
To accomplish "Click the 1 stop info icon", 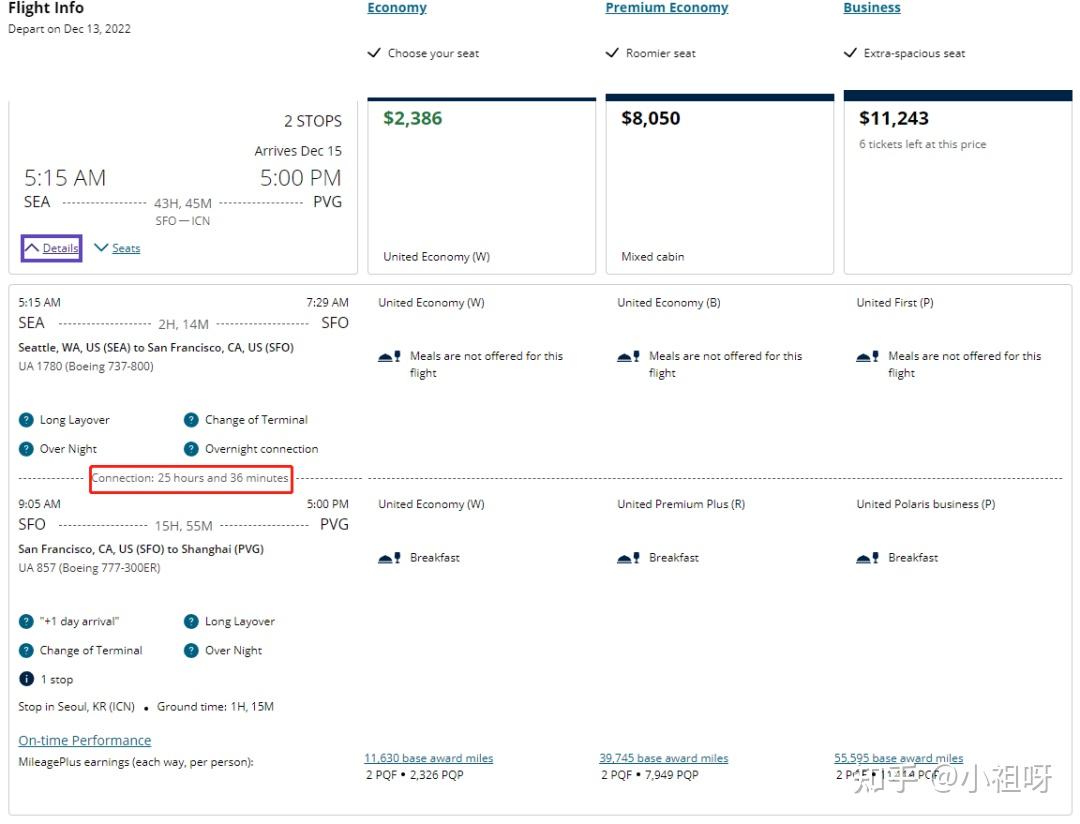I will click(x=26, y=680).
